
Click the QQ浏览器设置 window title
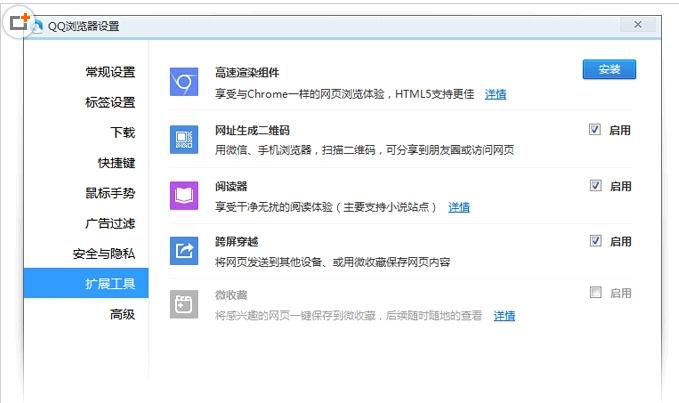pos(83,26)
